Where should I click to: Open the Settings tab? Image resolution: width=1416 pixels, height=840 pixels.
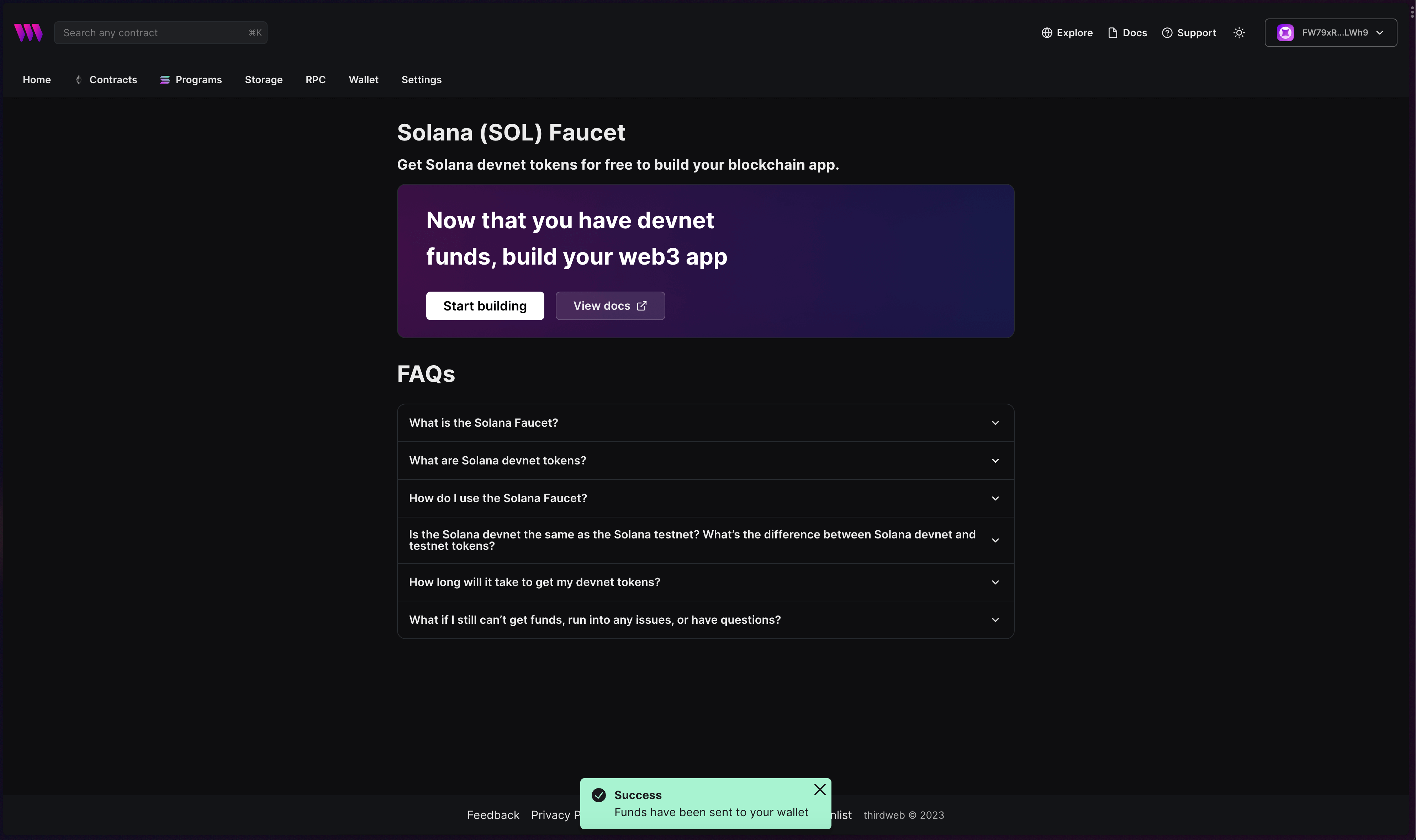(421, 80)
